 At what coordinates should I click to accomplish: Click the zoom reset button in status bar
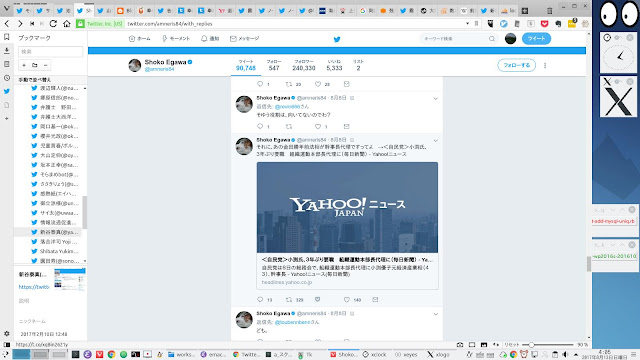pyautogui.click(x=511, y=345)
